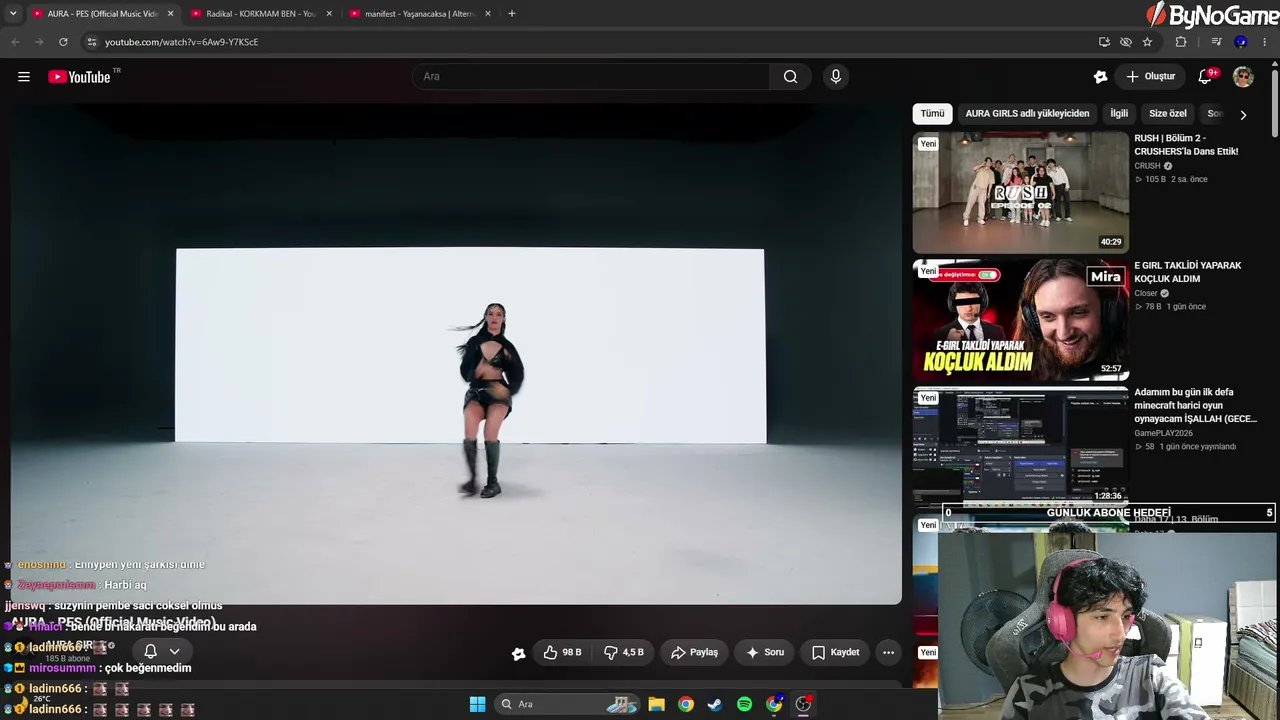Image resolution: width=1280 pixels, height=720 pixels.
Task: Open the subscription notification bell dropdown
Action: point(161,652)
